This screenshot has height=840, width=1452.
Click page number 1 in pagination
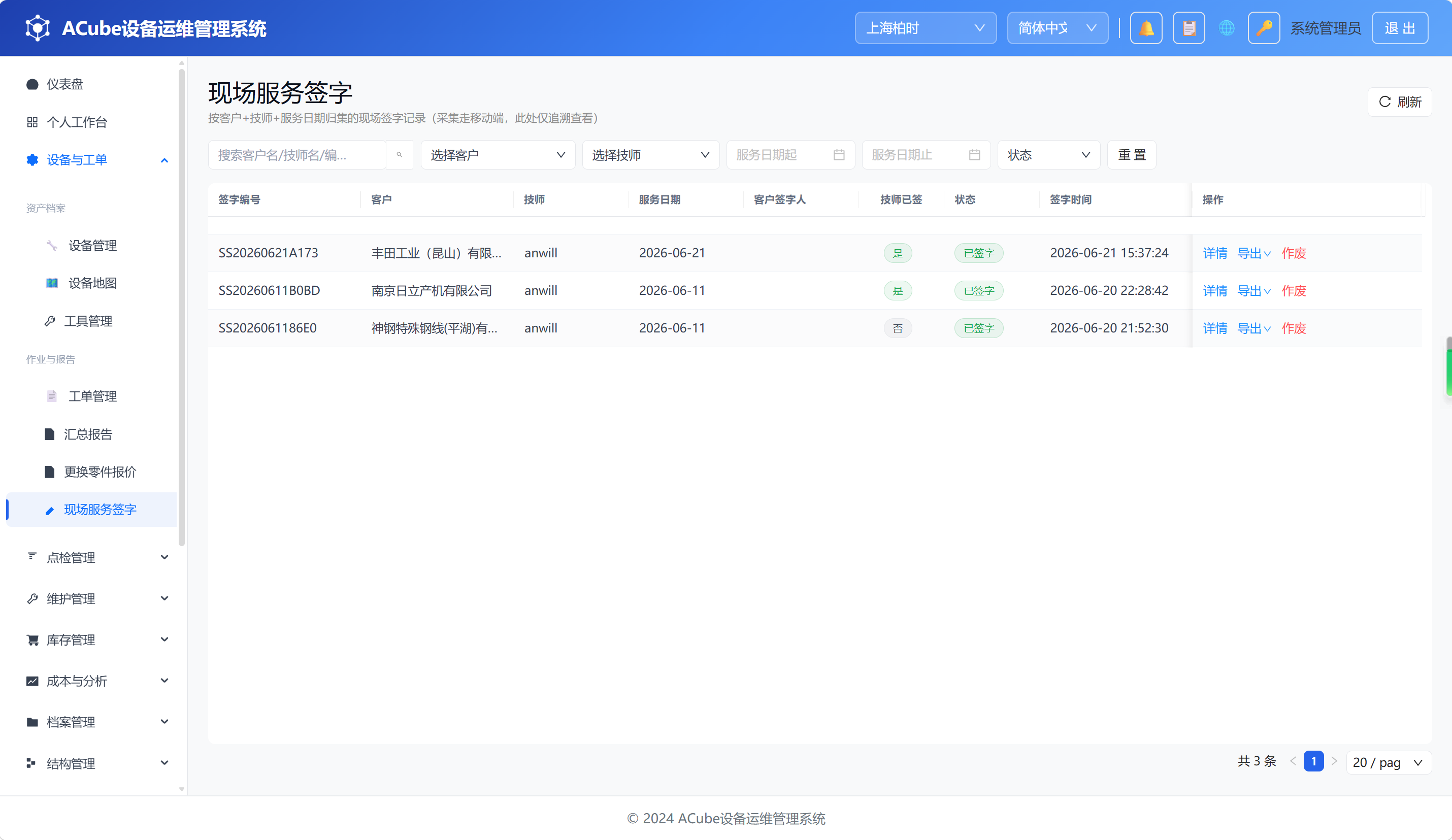[x=1313, y=761]
